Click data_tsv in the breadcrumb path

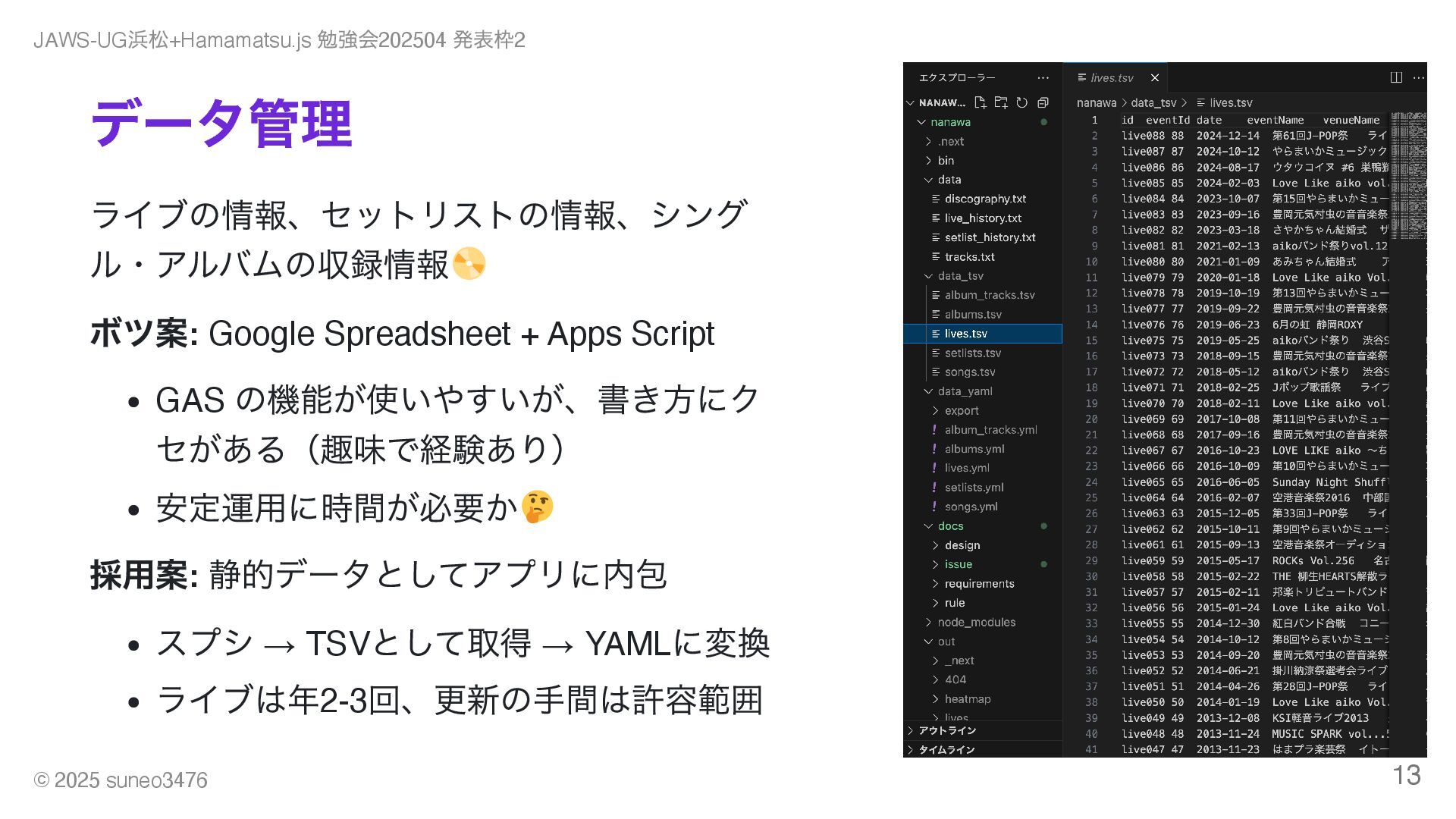coord(1153,102)
